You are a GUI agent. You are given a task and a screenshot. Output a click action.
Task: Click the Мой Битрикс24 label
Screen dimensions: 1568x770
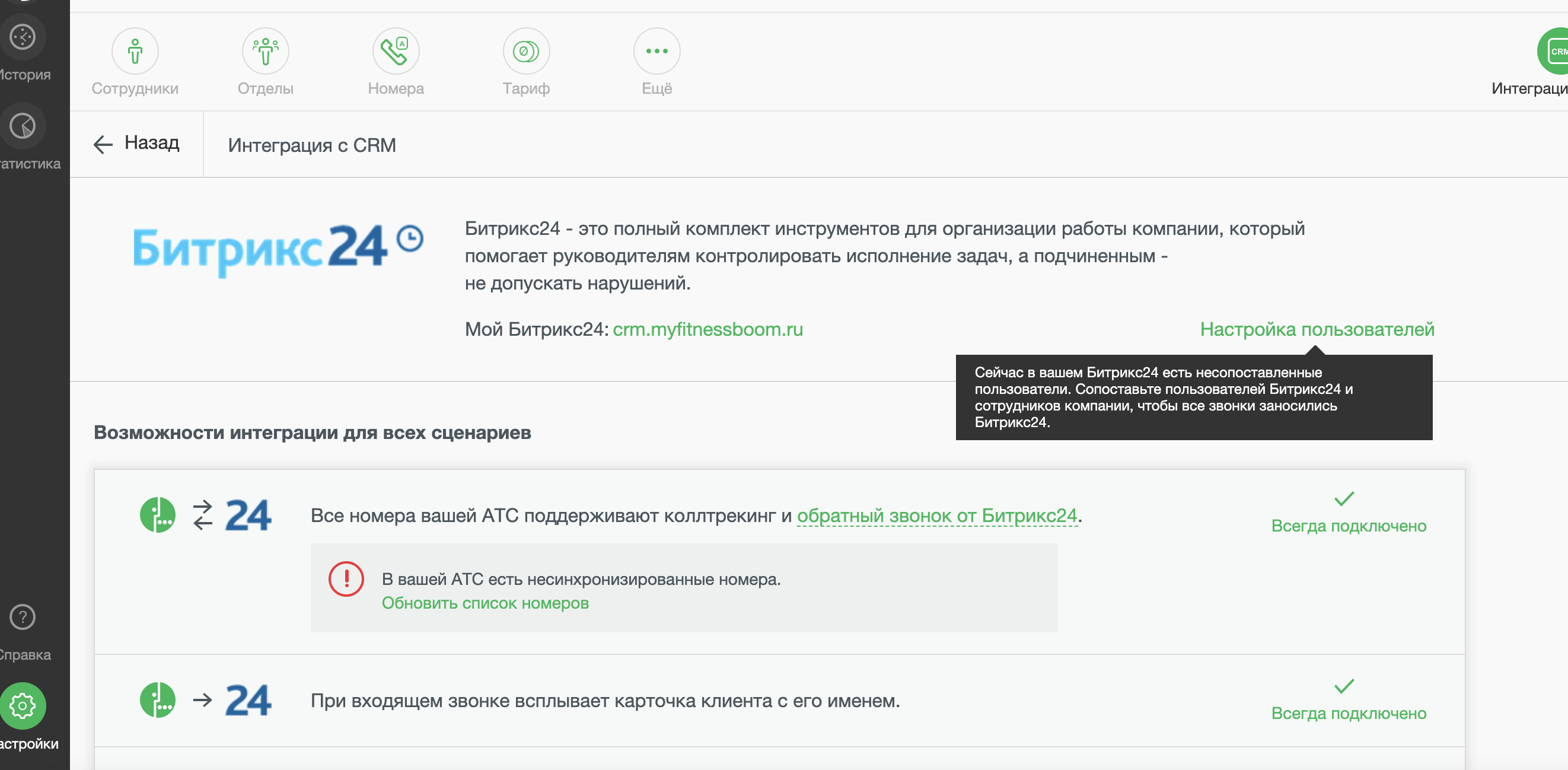click(536, 329)
